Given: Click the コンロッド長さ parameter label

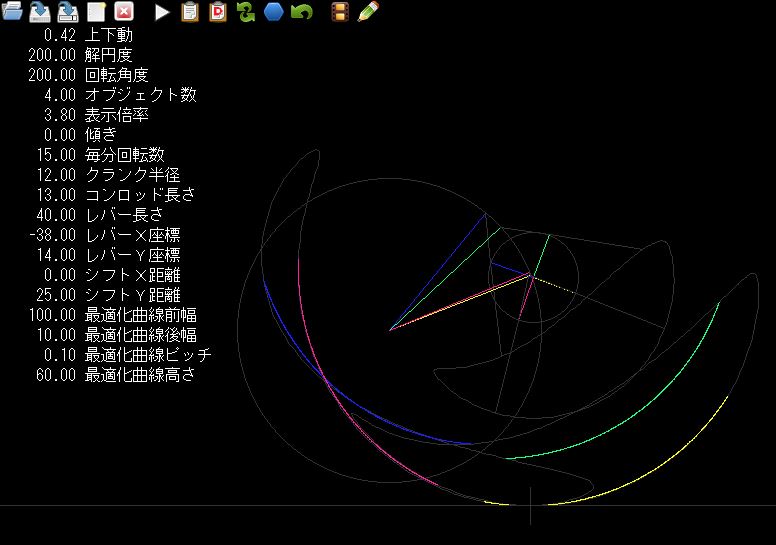Looking at the screenshot, I should click(141, 195).
